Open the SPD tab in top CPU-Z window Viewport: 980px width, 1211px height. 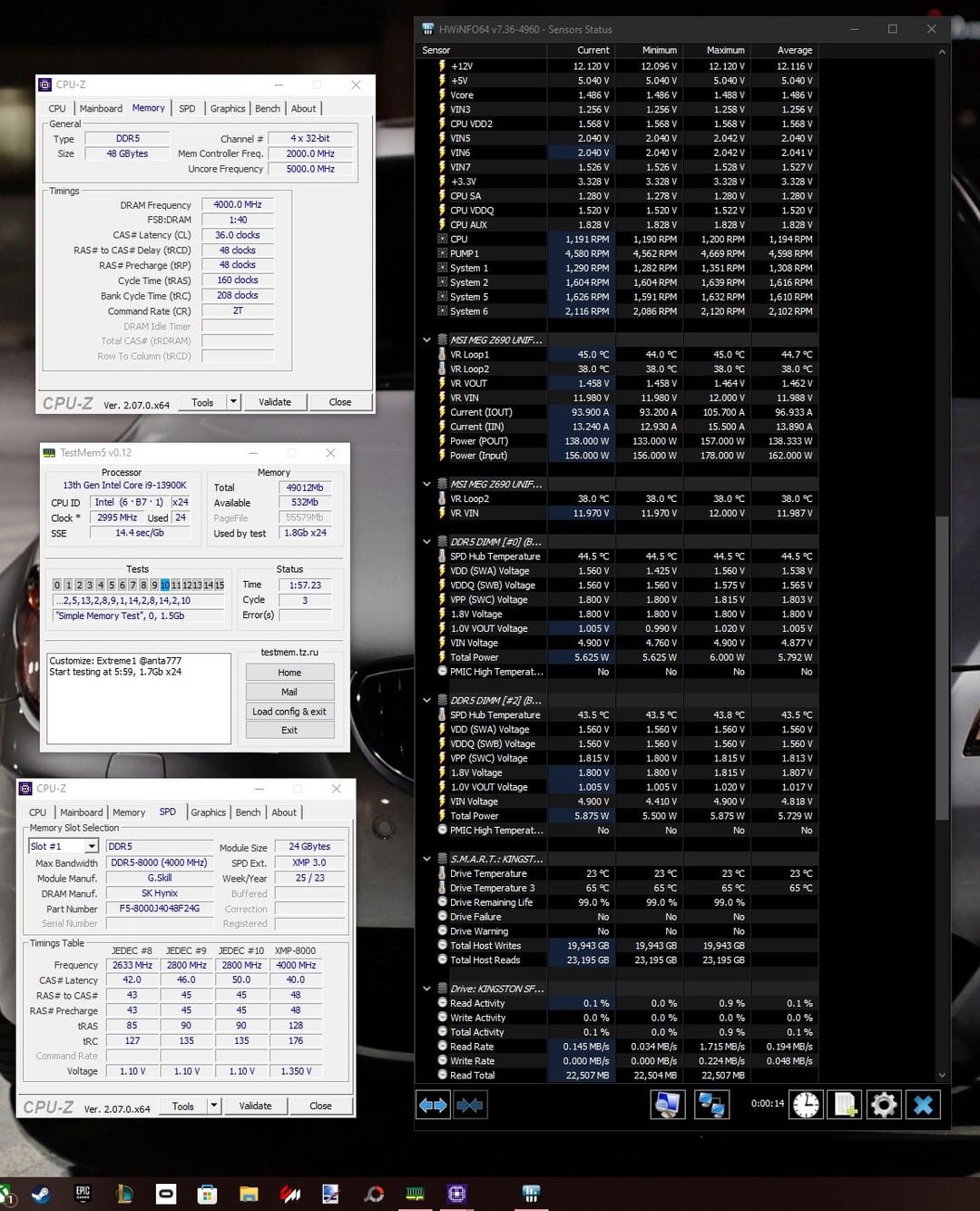(x=187, y=108)
